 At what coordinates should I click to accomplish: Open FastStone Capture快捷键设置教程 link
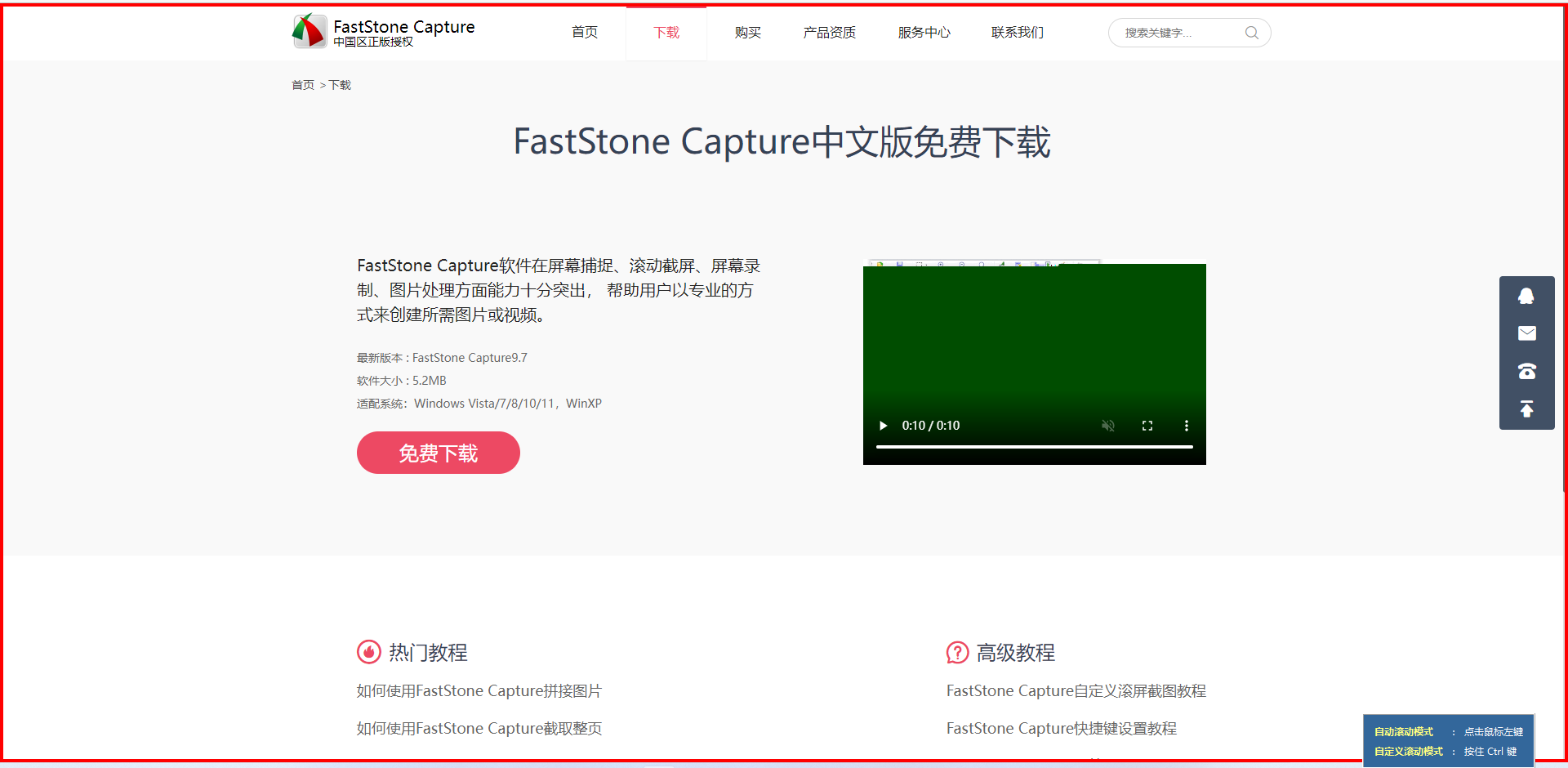pos(1062,729)
